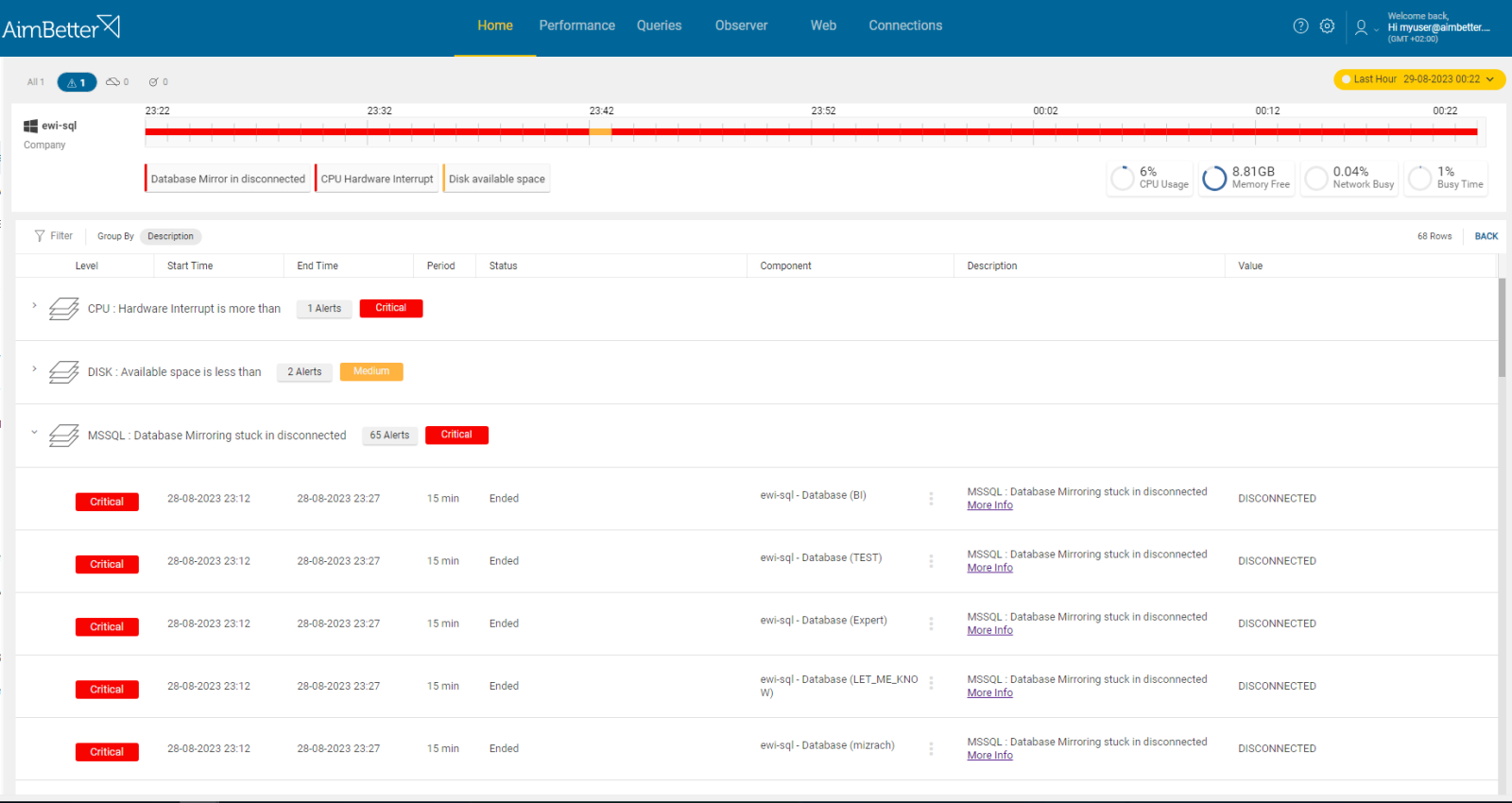1512x803 pixels.
Task: Click the alerts table vertical scrollbar
Action: click(x=1502, y=328)
